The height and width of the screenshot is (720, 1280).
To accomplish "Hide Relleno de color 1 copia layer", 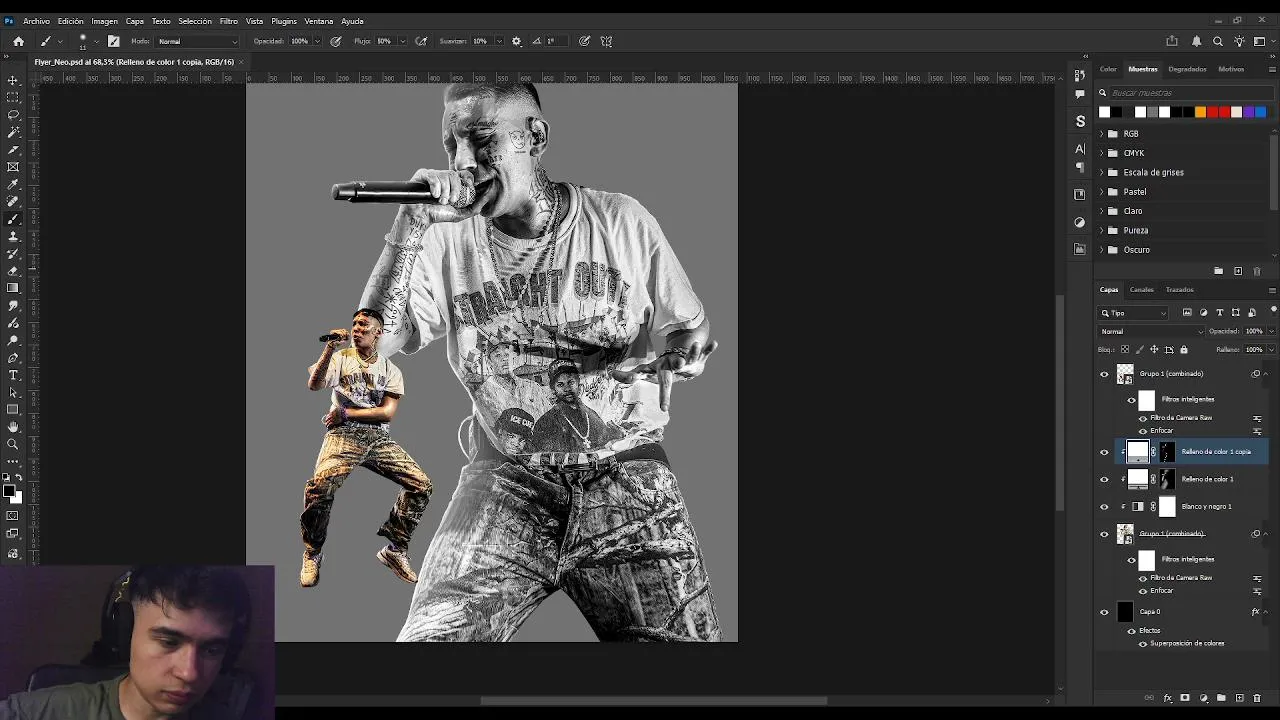I will click(1104, 452).
